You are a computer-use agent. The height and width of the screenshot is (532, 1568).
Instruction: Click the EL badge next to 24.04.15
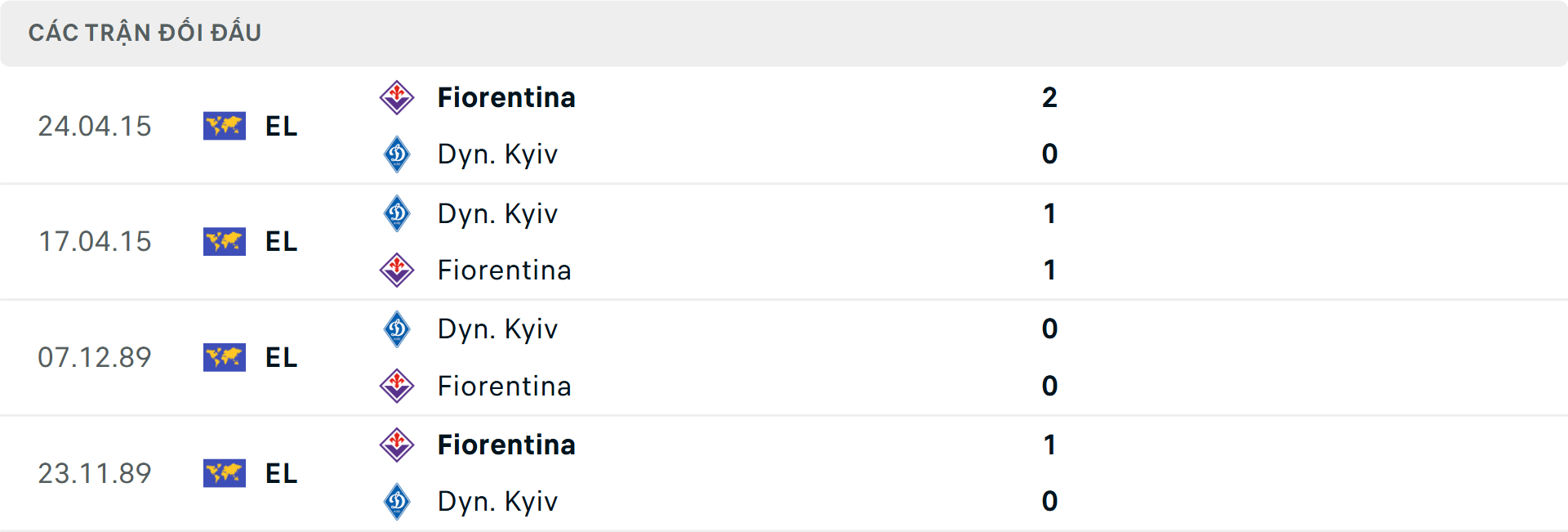point(225,126)
